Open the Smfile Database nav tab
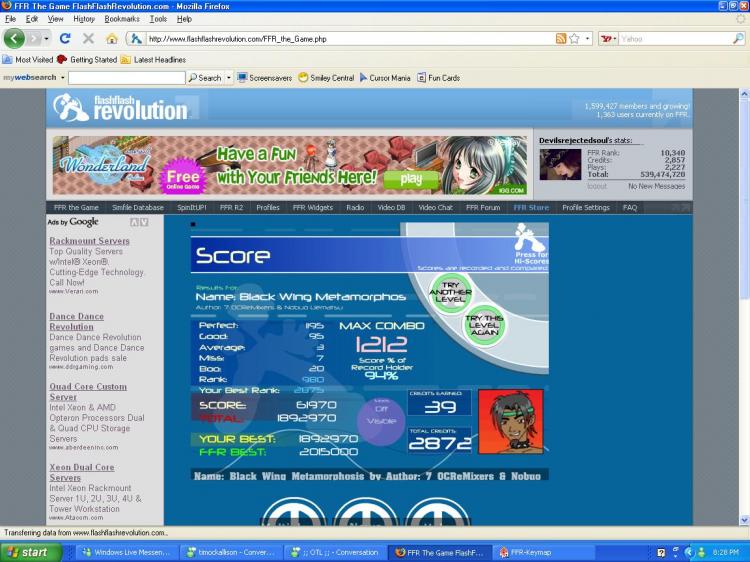Screen dimensions: 750x562 (x=138, y=208)
